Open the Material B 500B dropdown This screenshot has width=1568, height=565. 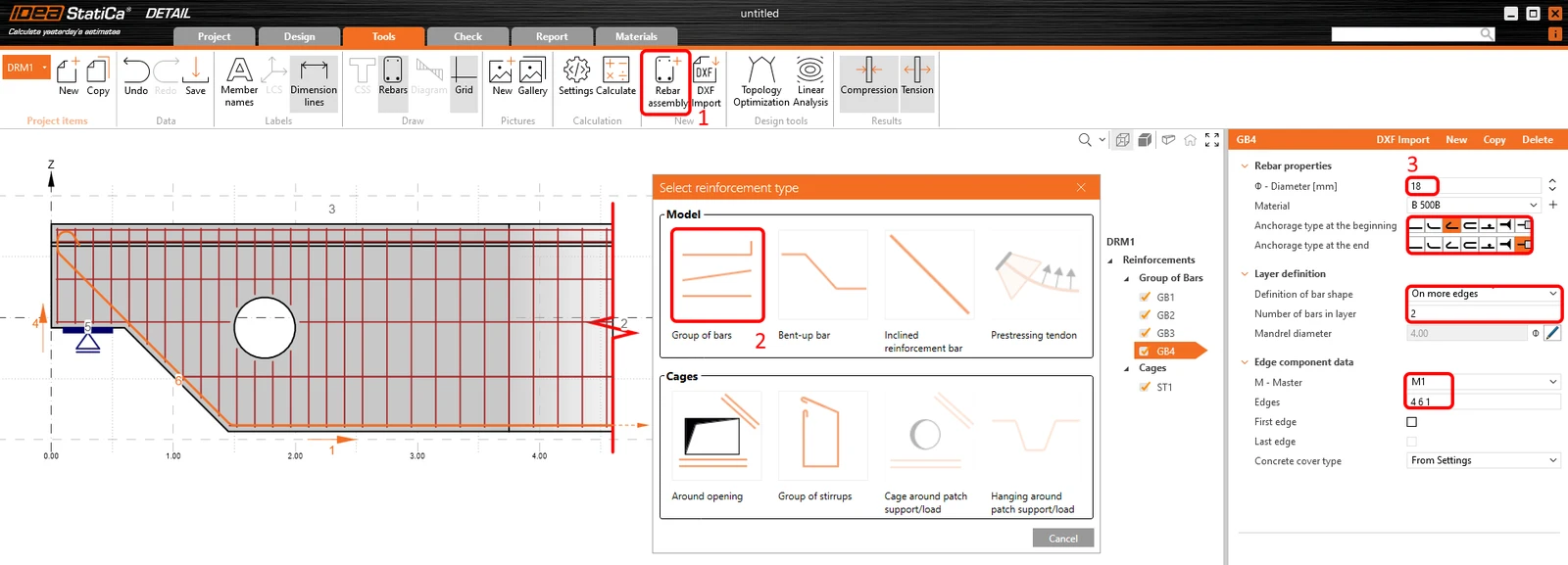click(x=1474, y=206)
